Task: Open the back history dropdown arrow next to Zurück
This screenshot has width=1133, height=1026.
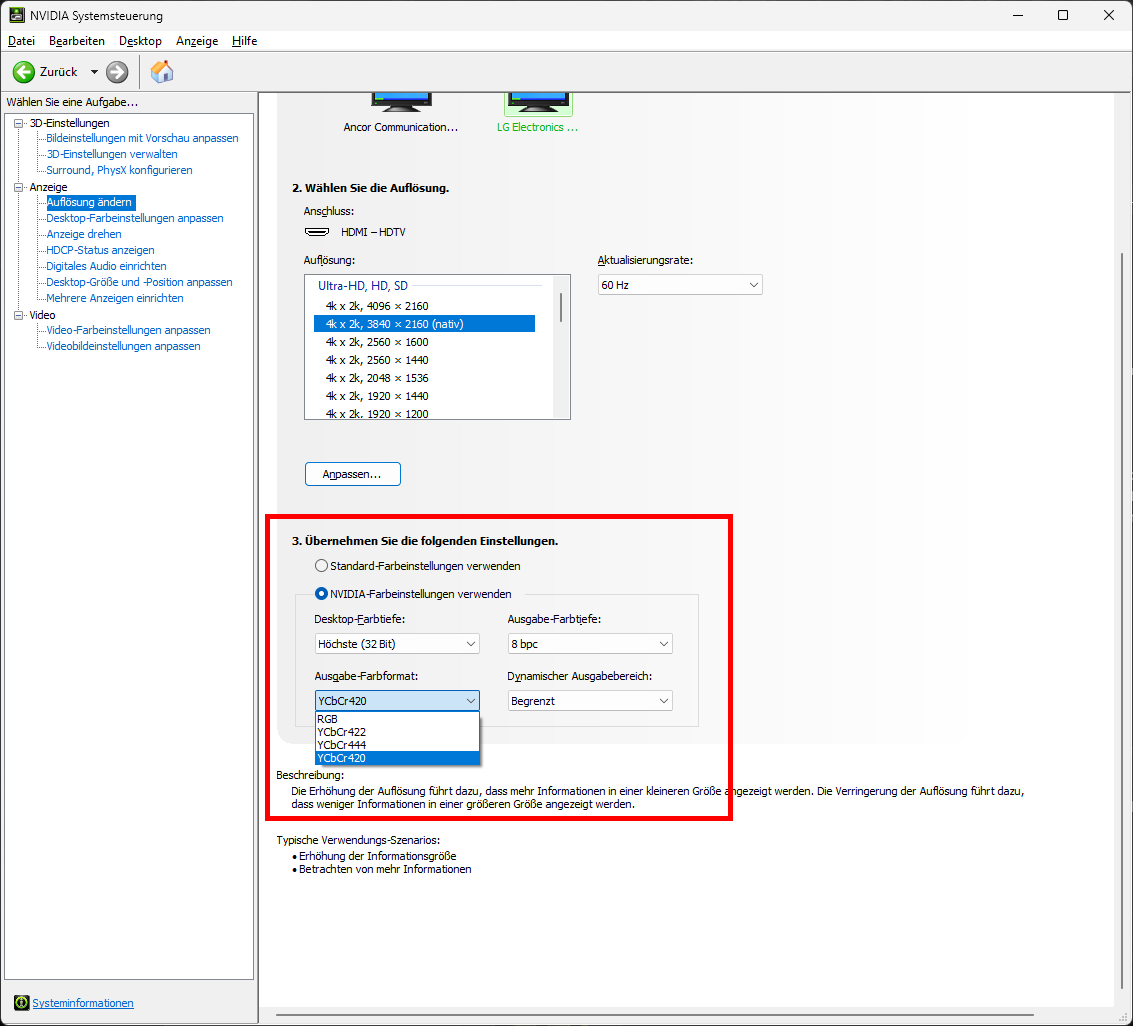Action: [x=94, y=72]
